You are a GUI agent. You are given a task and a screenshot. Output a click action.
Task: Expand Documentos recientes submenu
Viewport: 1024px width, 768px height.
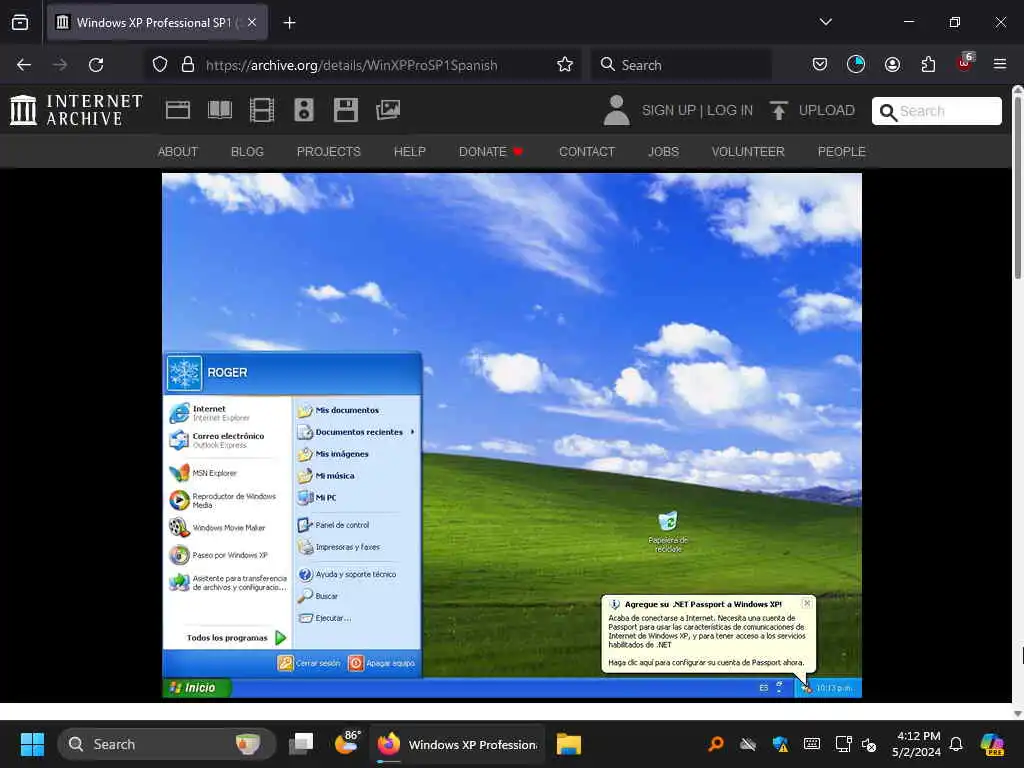[356, 432]
